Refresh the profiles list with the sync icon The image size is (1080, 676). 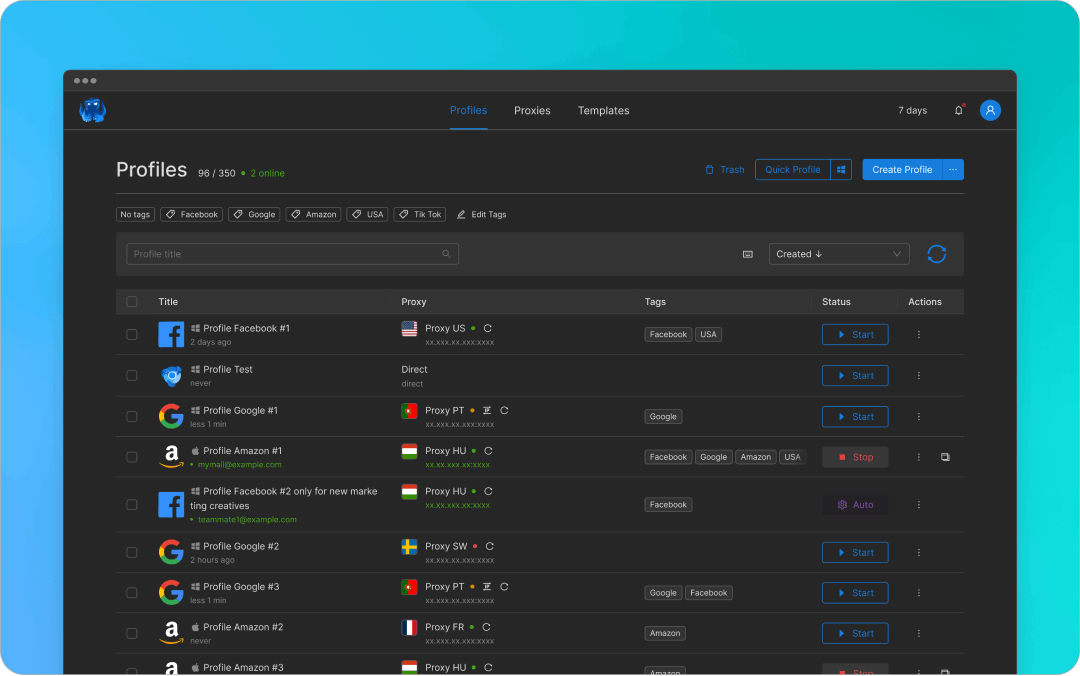click(x=936, y=254)
